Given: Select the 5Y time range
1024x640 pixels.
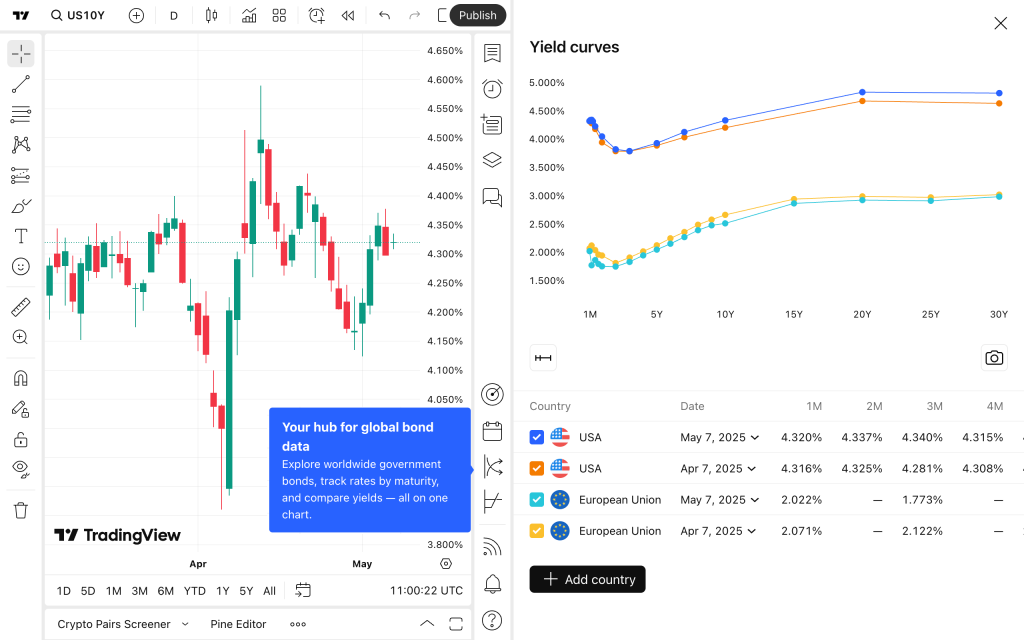Looking at the screenshot, I should 246,591.
